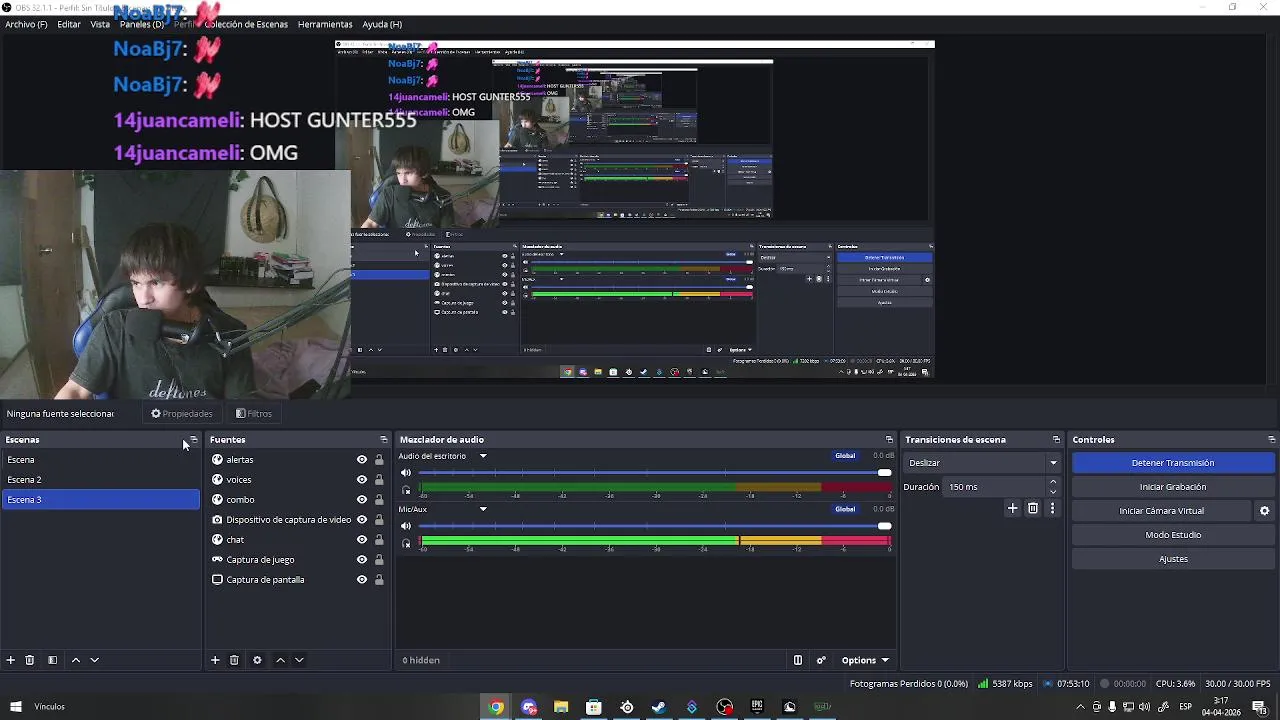This screenshot has width=1280, height=720.
Task: Hide the chat source
Action: (362, 540)
